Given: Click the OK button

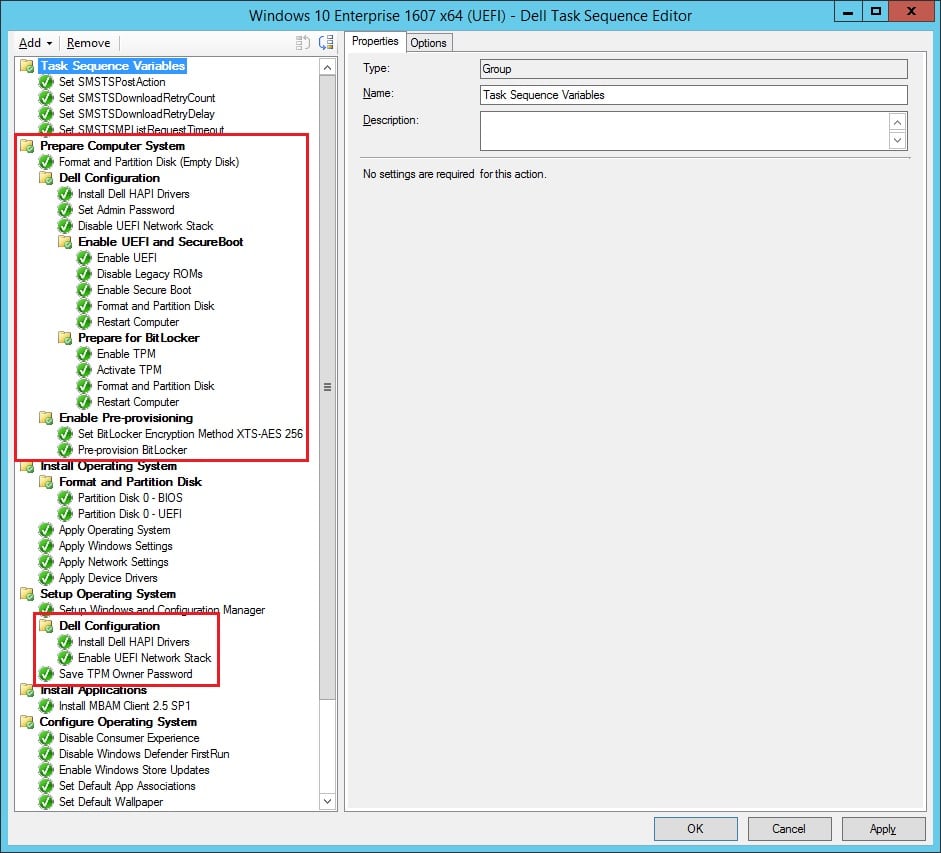Looking at the screenshot, I should pyautogui.click(x=695, y=829).
